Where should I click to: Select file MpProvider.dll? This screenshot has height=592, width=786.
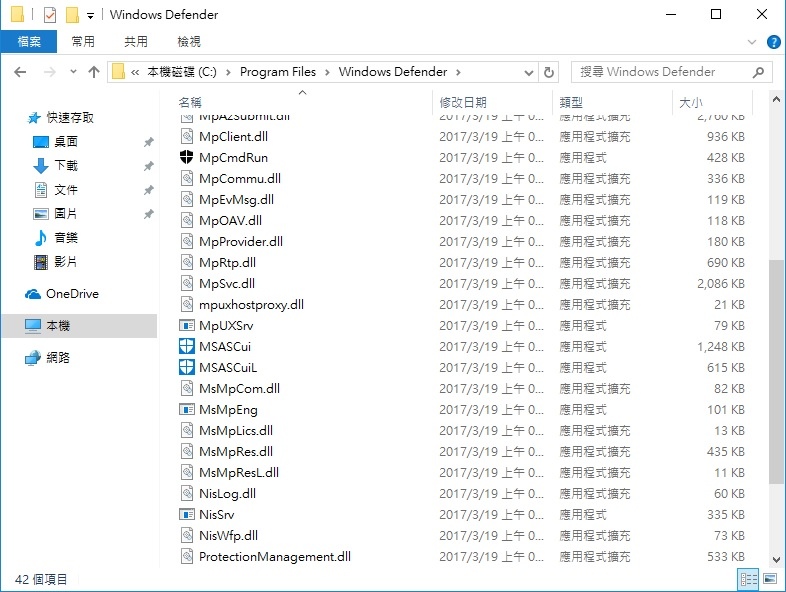[241, 242]
